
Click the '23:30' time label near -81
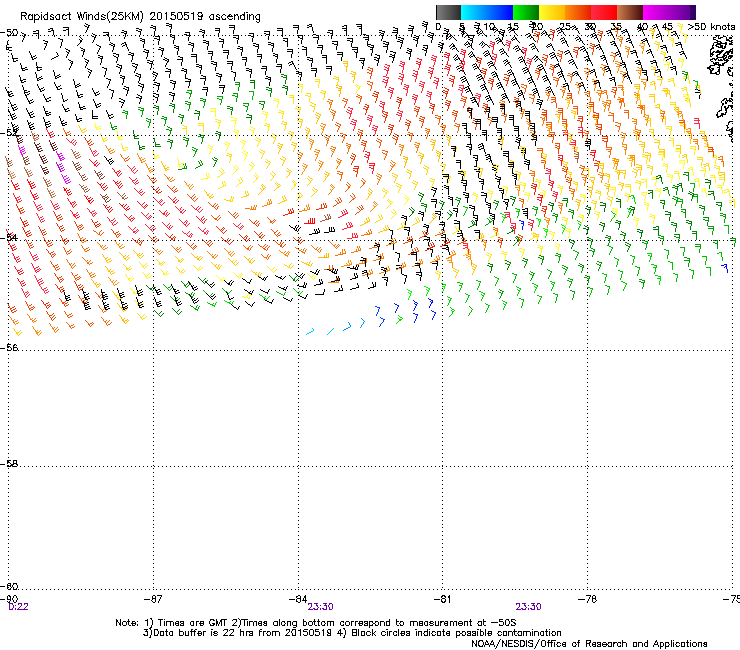[x=528, y=607]
